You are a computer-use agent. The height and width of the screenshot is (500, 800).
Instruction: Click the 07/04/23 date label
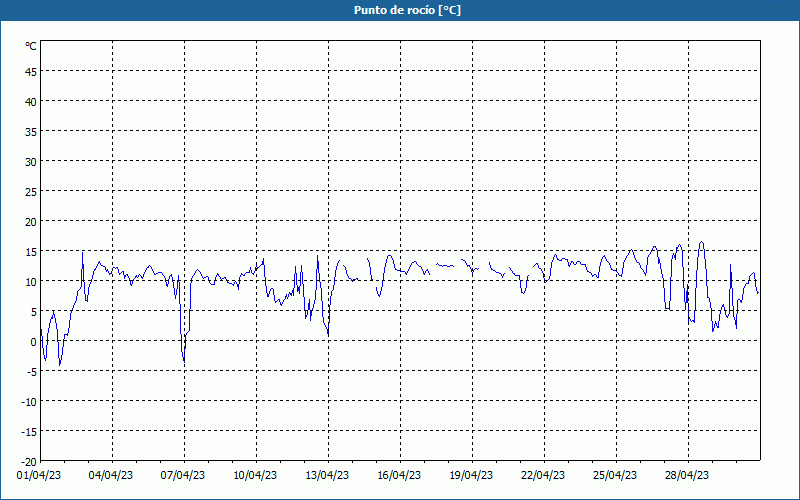183,476
